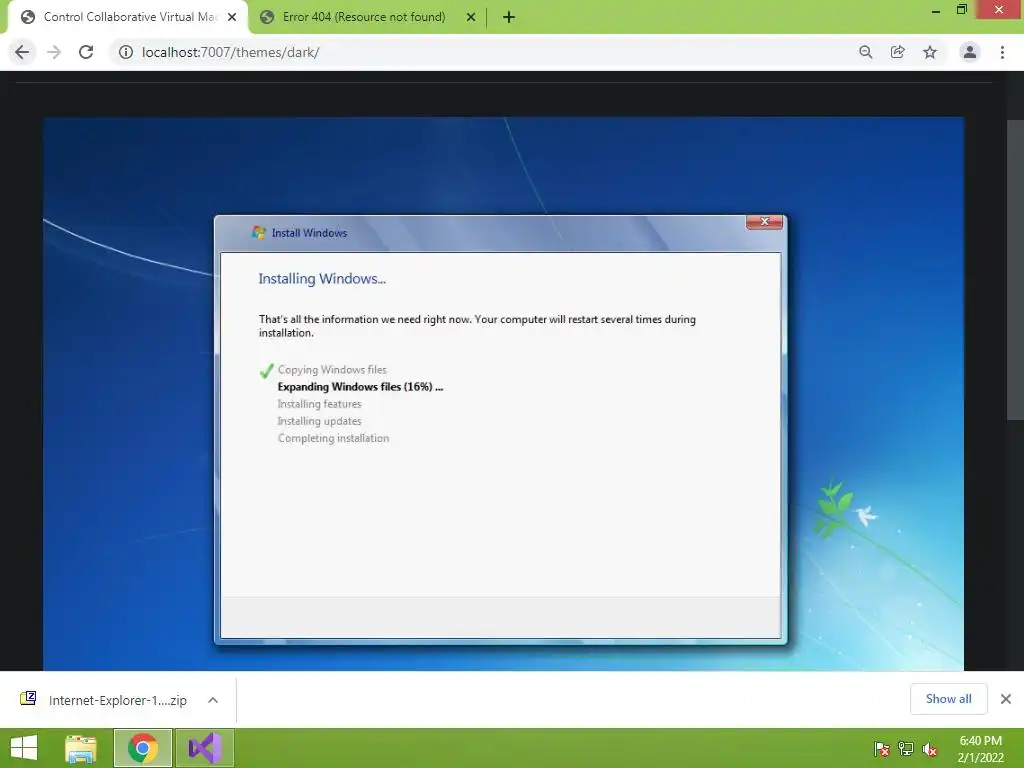
Task: Click the browser forward arrow
Action: tap(54, 52)
